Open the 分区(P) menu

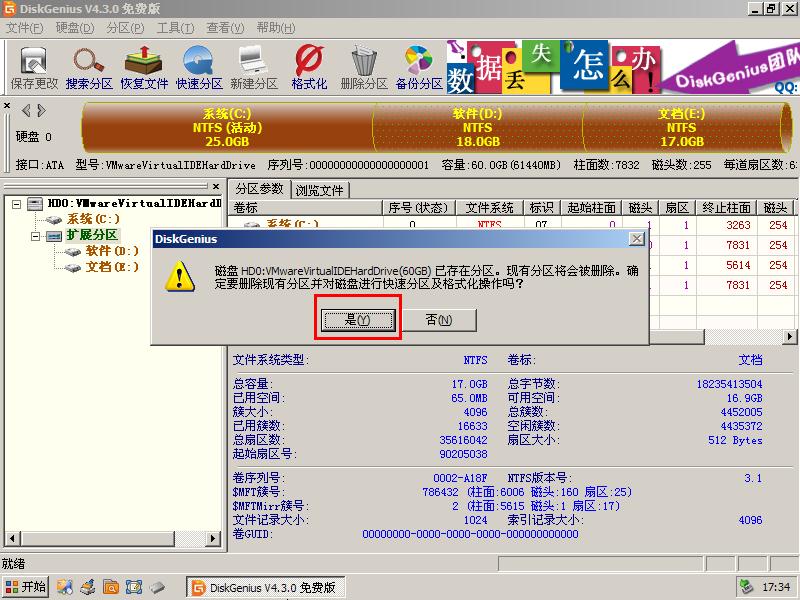(x=125, y=28)
